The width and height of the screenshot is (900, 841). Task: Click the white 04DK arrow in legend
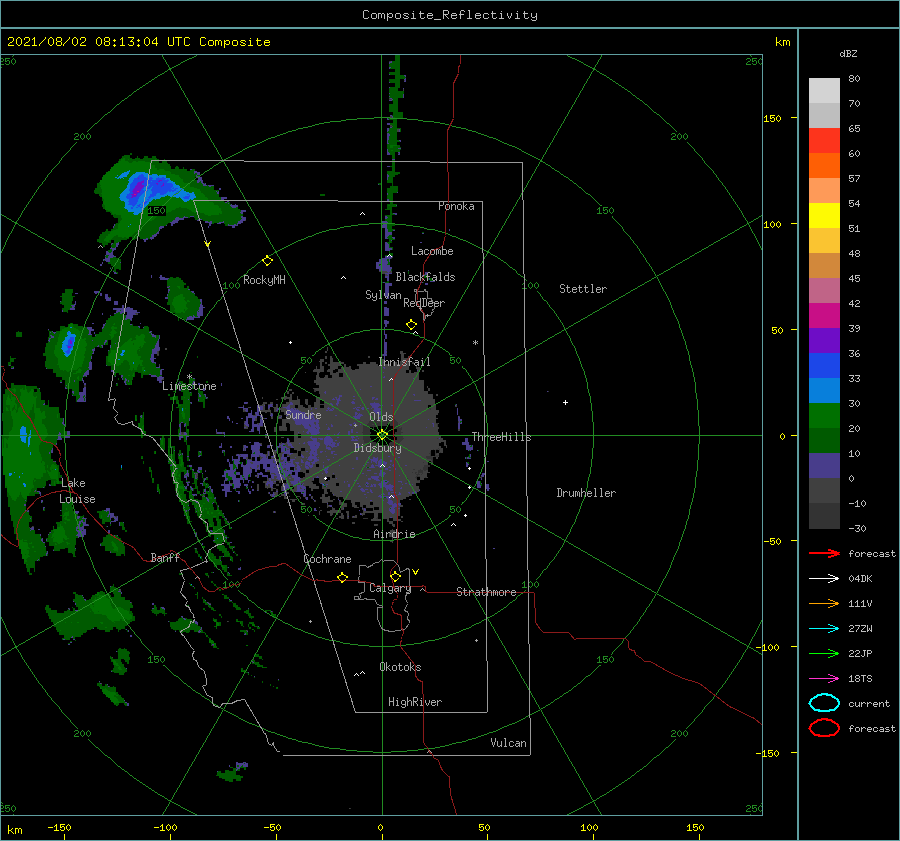[824, 578]
